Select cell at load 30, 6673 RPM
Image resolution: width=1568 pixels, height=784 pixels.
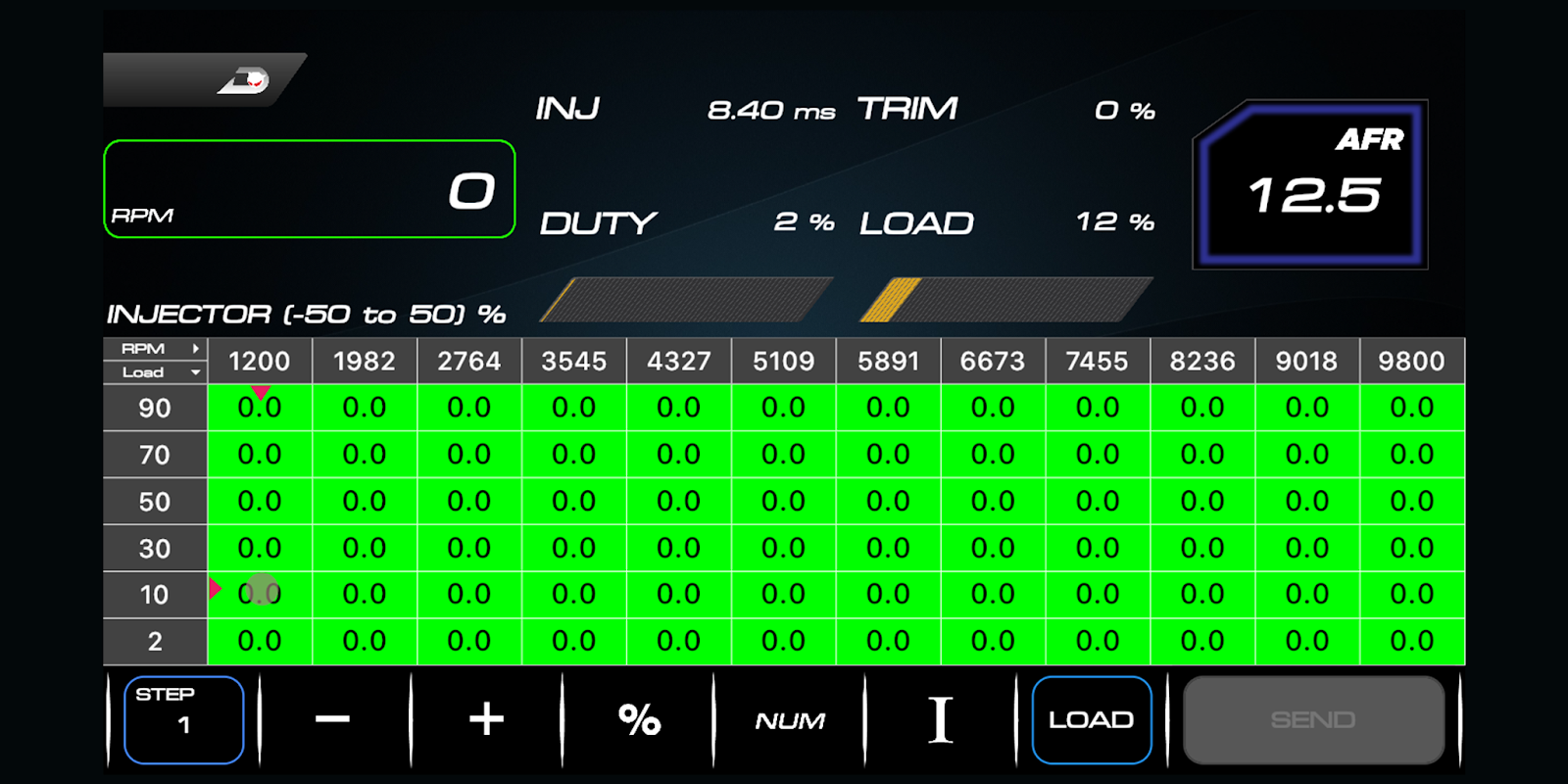point(993,548)
